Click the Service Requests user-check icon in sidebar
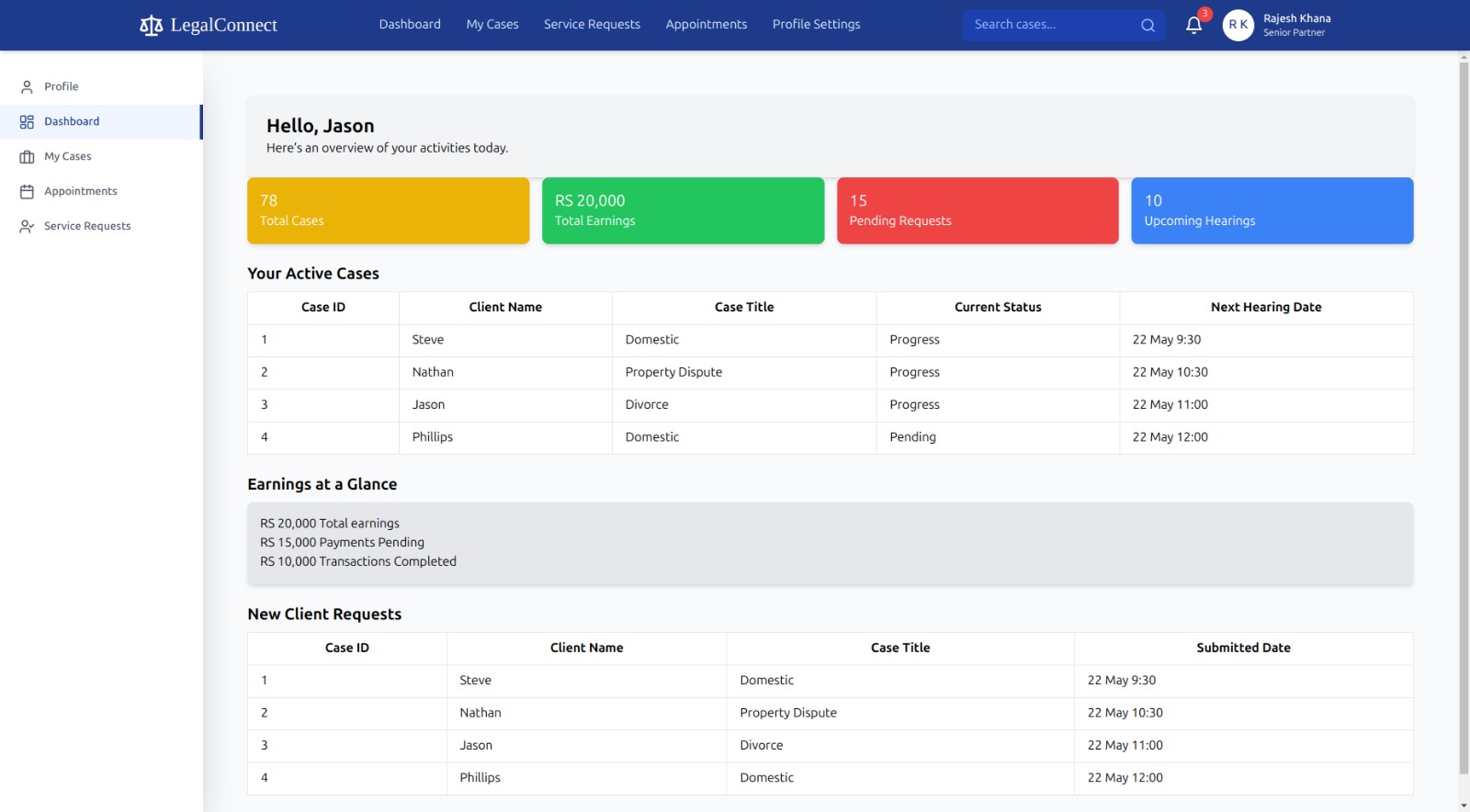This screenshot has height=812, width=1470. [x=27, y=226]
